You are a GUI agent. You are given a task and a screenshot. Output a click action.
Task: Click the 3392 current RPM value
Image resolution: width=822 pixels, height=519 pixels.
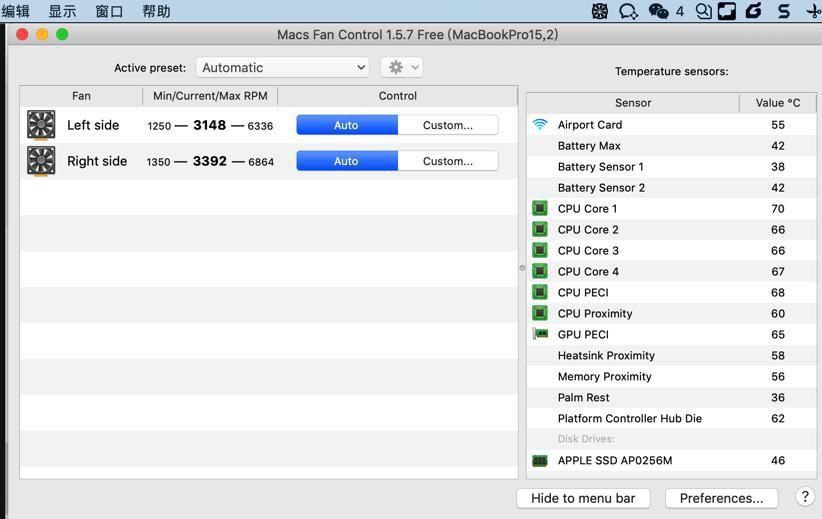(209, 161)
